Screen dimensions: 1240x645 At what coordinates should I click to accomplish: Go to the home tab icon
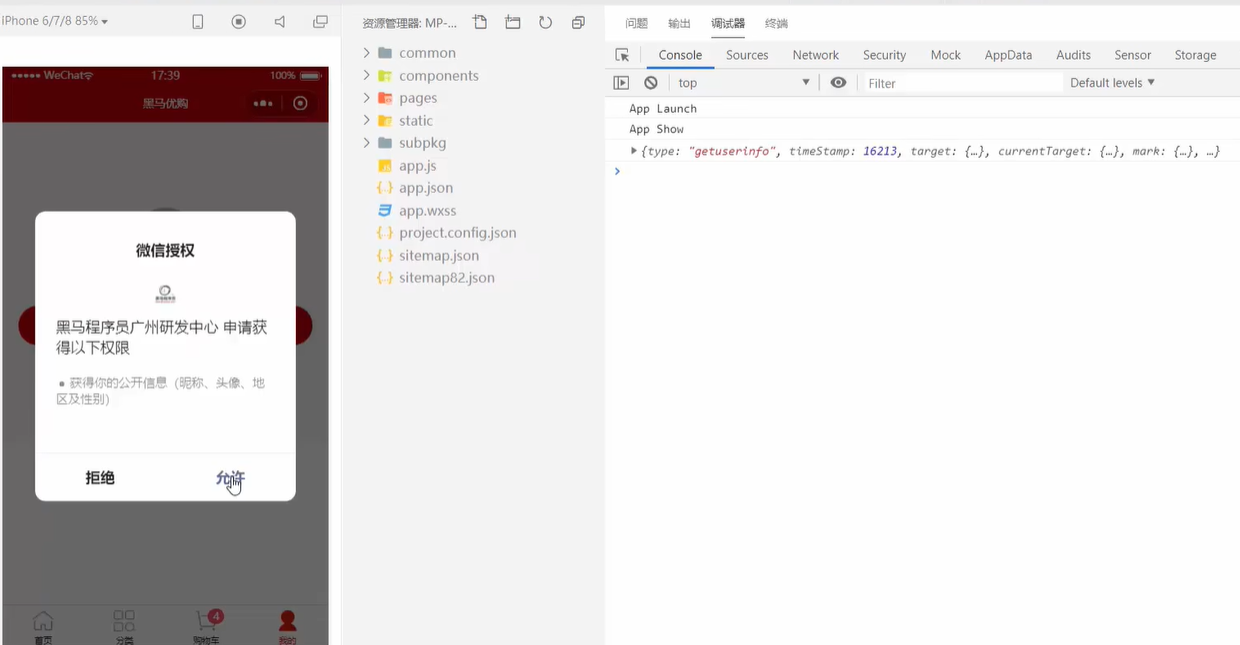(43, 627)
